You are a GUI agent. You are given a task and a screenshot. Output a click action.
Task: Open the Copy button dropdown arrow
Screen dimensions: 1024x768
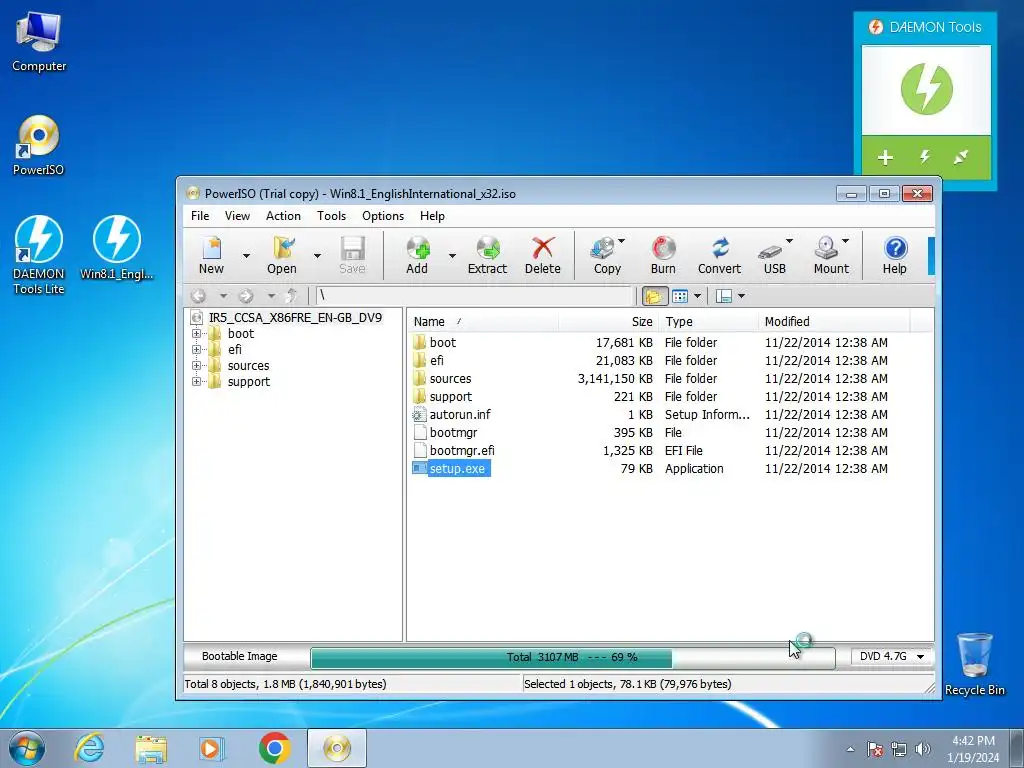pos(621,241)
